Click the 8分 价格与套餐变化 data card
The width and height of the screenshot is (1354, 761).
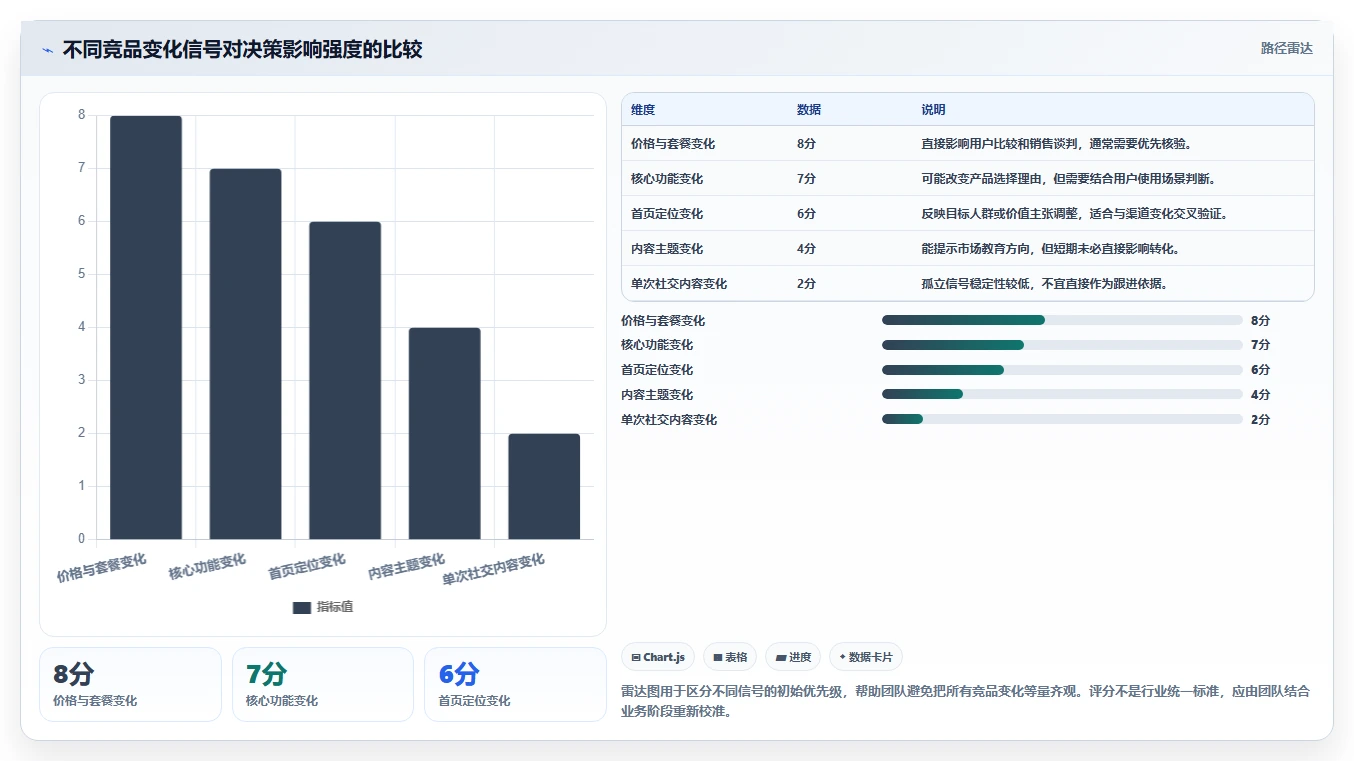point(130,685)
